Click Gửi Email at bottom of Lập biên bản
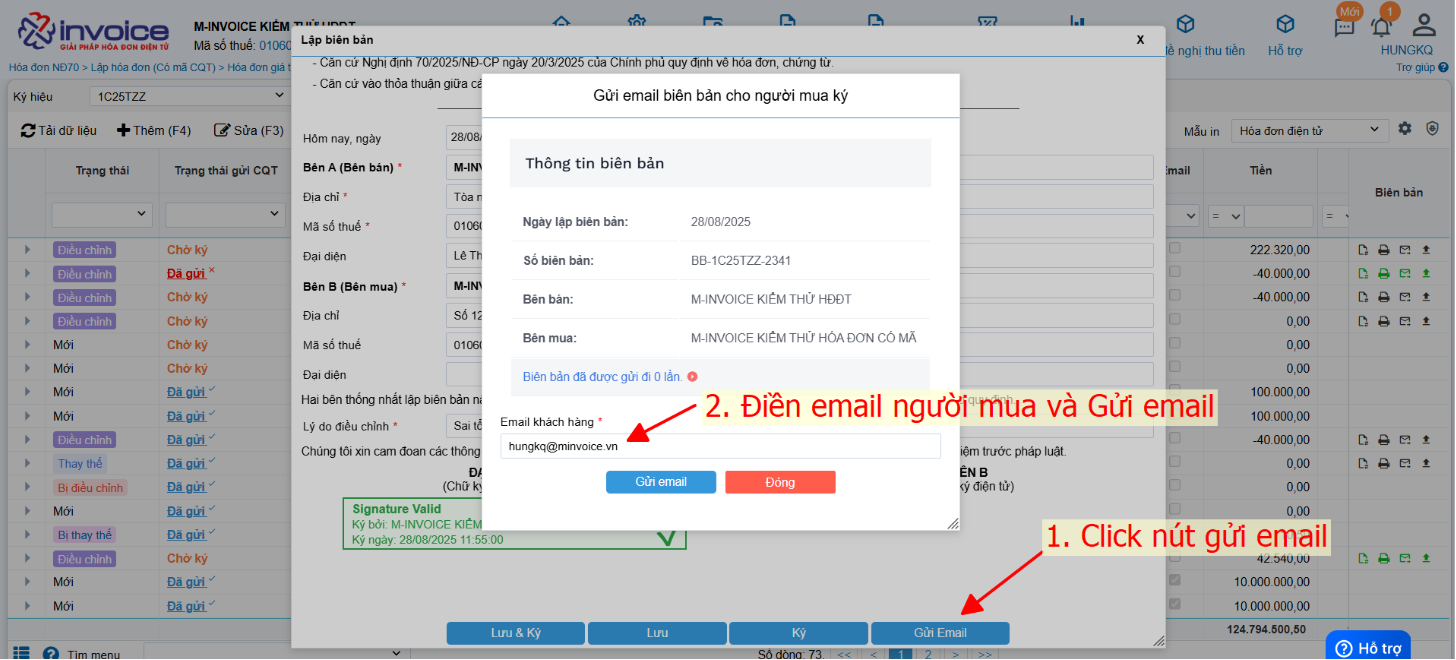The height and width of the screenshot is (660, 1456). tap(940, 633)
